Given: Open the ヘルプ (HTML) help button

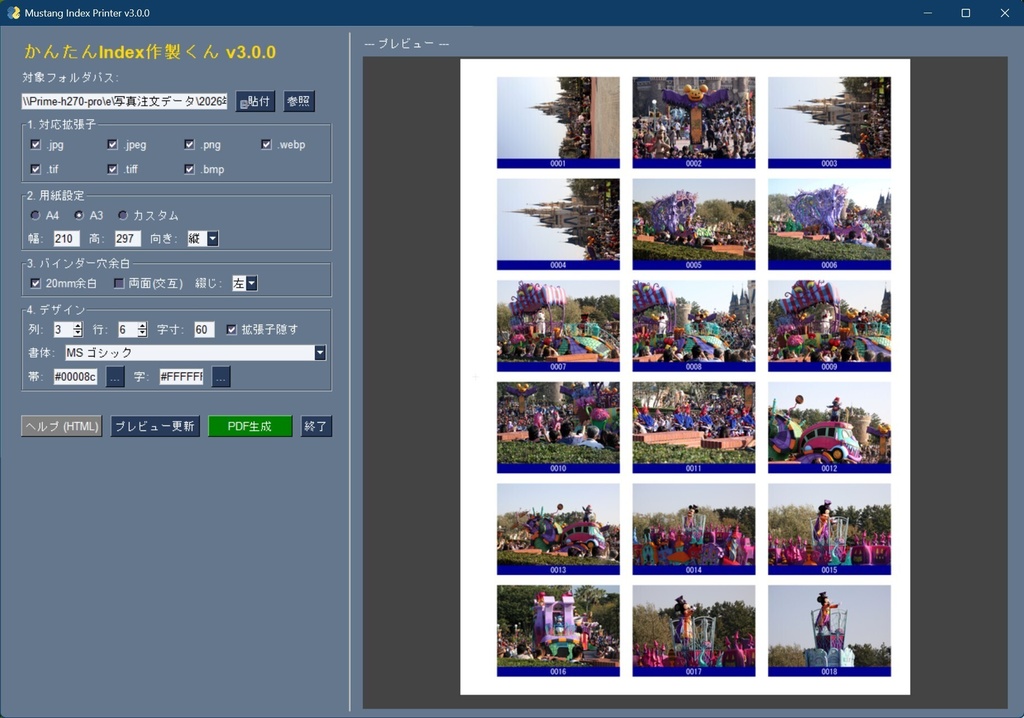Looking at the screenshot, I should click(x=61, y=427).
